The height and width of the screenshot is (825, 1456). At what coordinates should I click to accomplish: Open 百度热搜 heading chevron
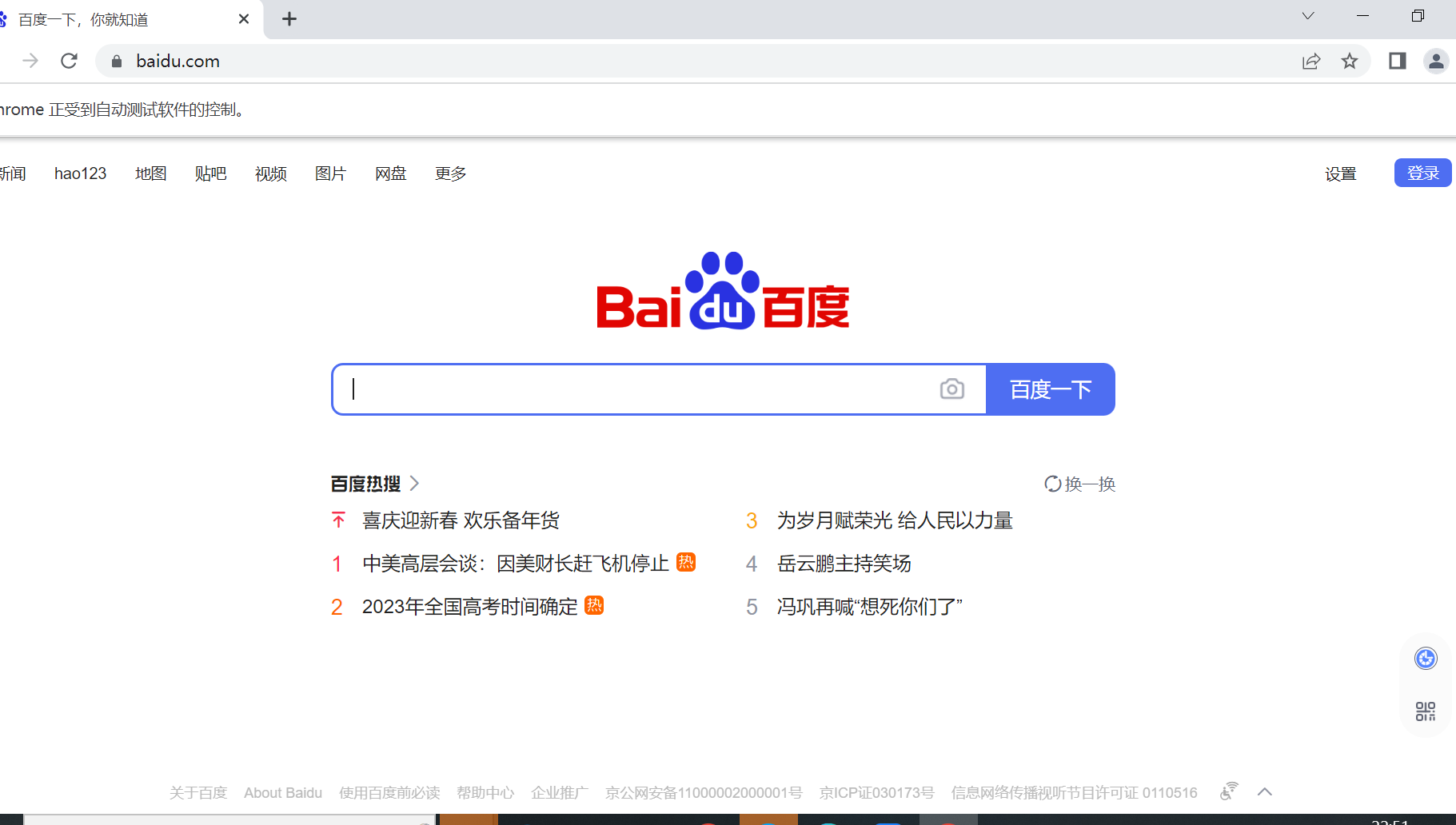(x=414, y=484)
